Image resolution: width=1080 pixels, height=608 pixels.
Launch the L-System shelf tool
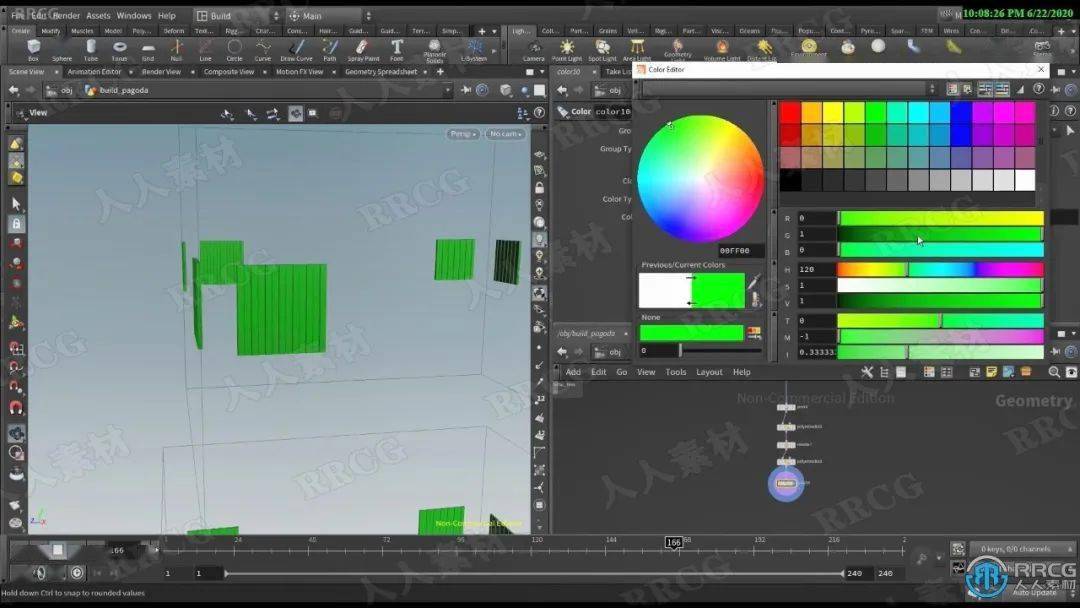point(474,50)
